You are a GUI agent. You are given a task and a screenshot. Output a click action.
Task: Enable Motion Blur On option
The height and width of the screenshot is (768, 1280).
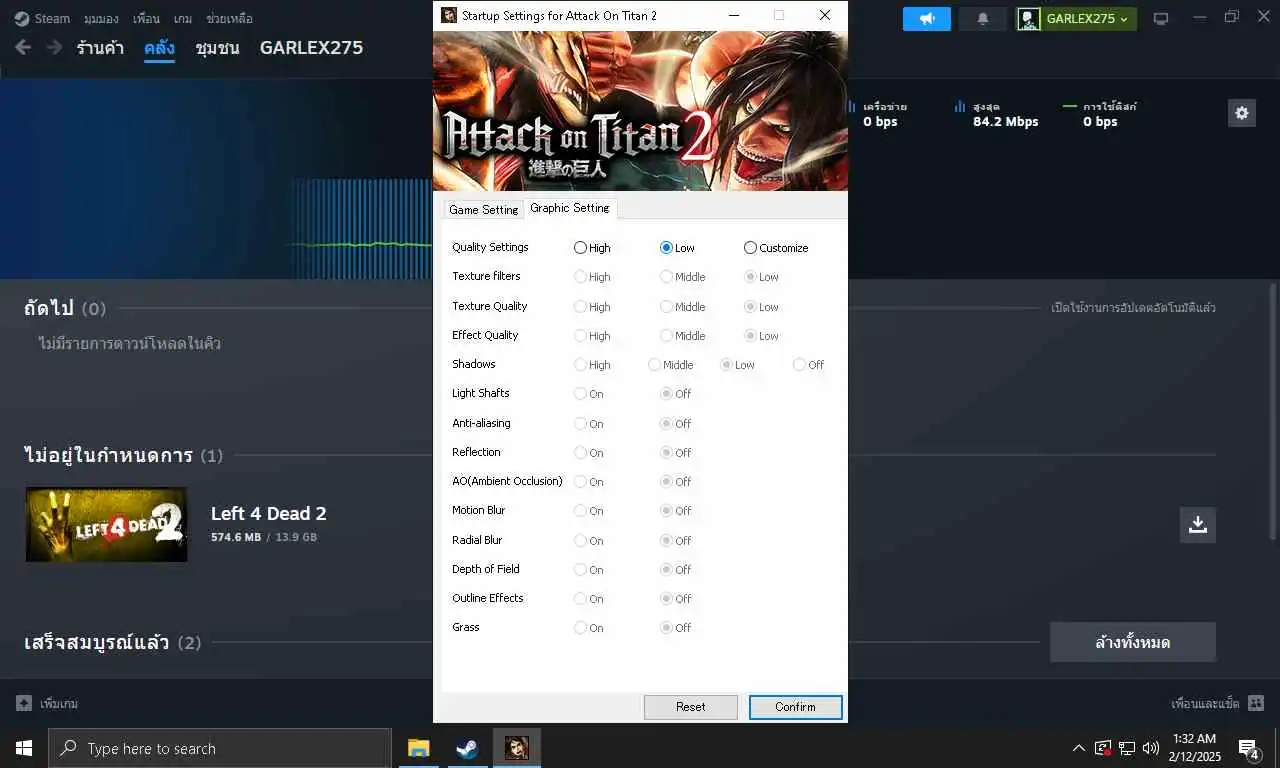click(588, 511)
